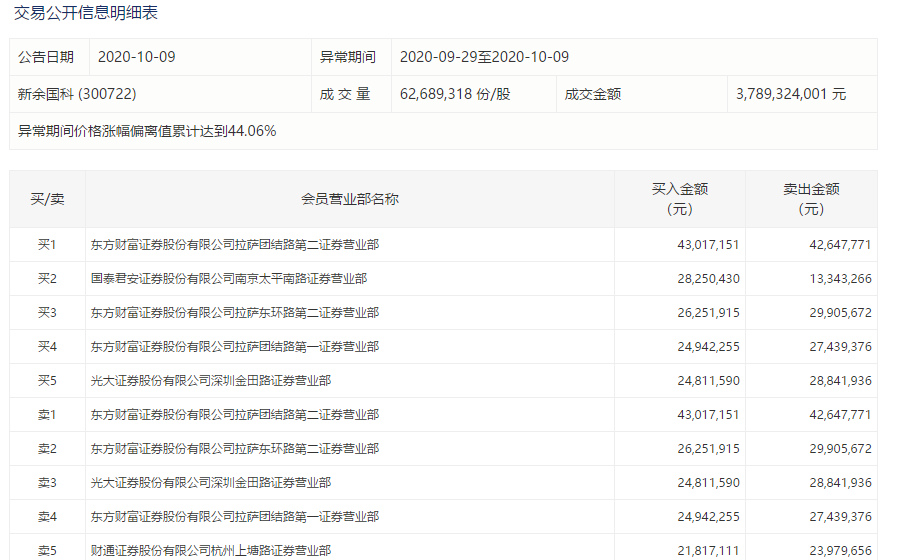Click 29,905,672 in the 买3 row
This screenshot has height=560, width=904.
(x=840, y=313)
